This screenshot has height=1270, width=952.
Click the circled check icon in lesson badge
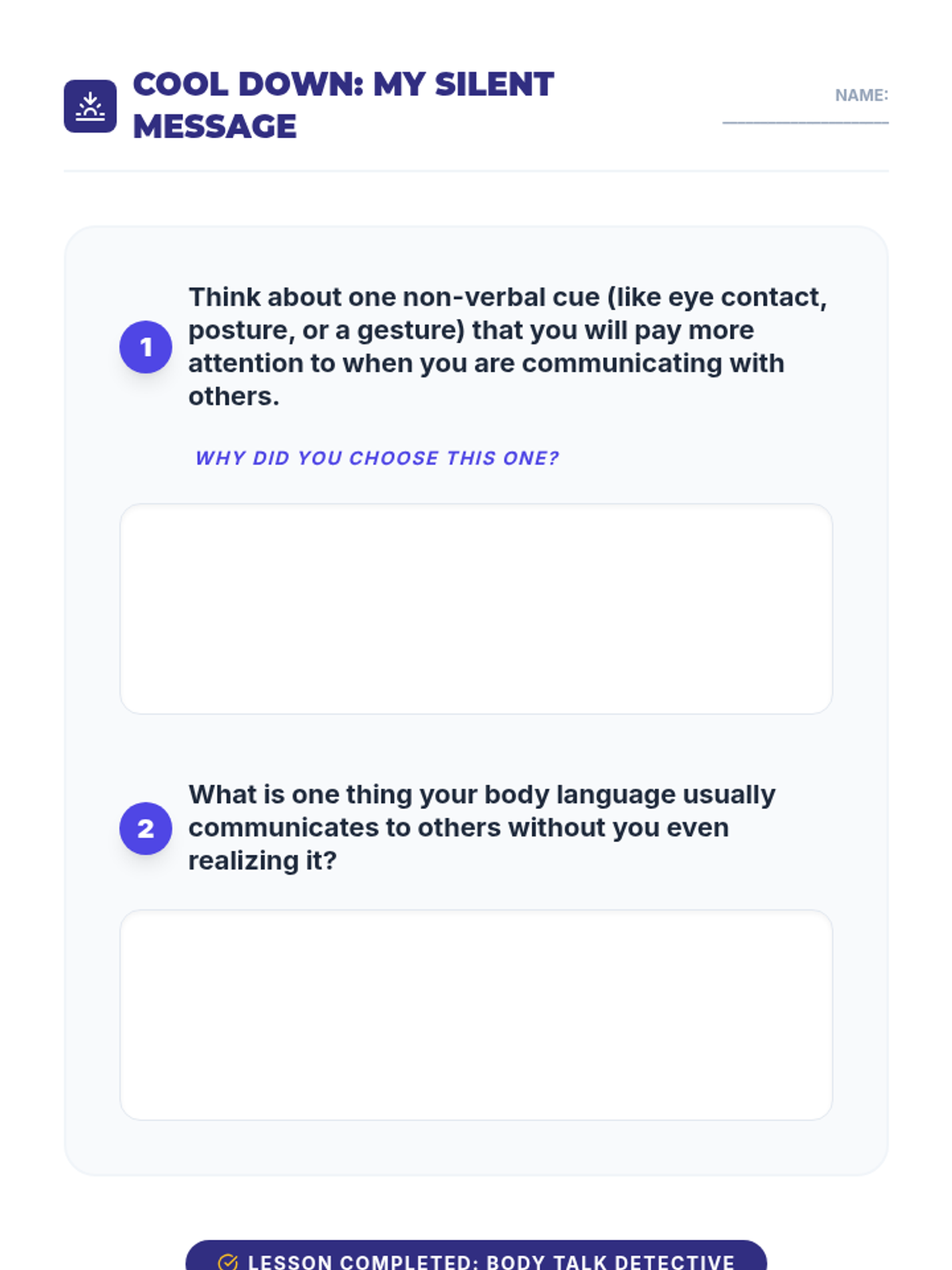coord(228,1261)
